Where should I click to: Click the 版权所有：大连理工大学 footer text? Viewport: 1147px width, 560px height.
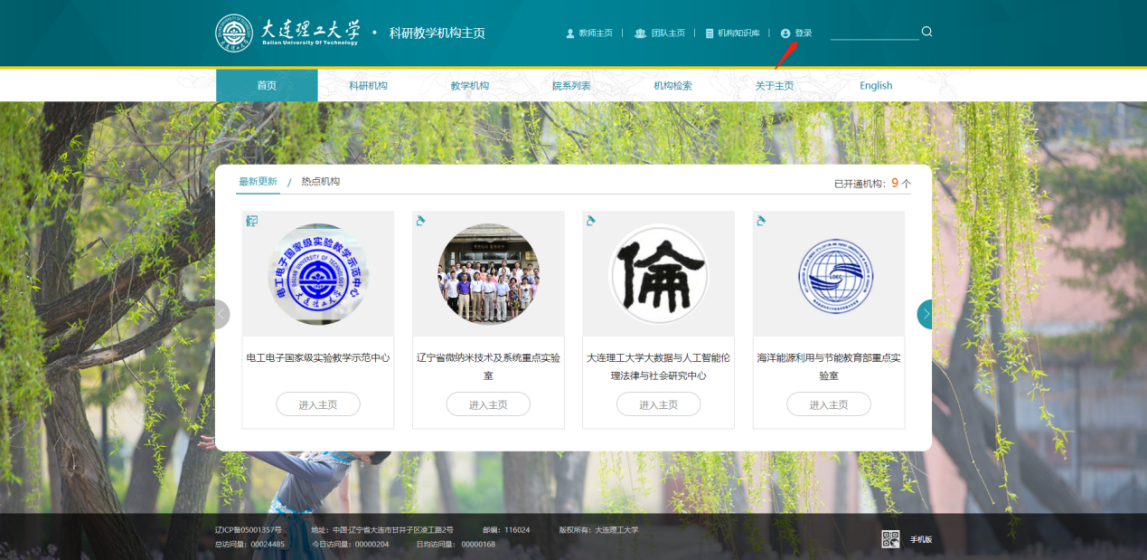pyautogui.click(x=598, y=530)
